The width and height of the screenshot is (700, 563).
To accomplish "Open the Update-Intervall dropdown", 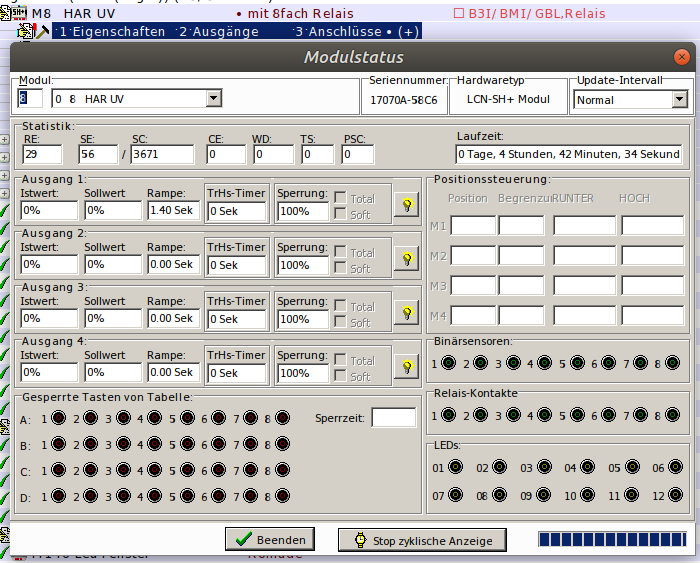I will click(x=679, y=100).
